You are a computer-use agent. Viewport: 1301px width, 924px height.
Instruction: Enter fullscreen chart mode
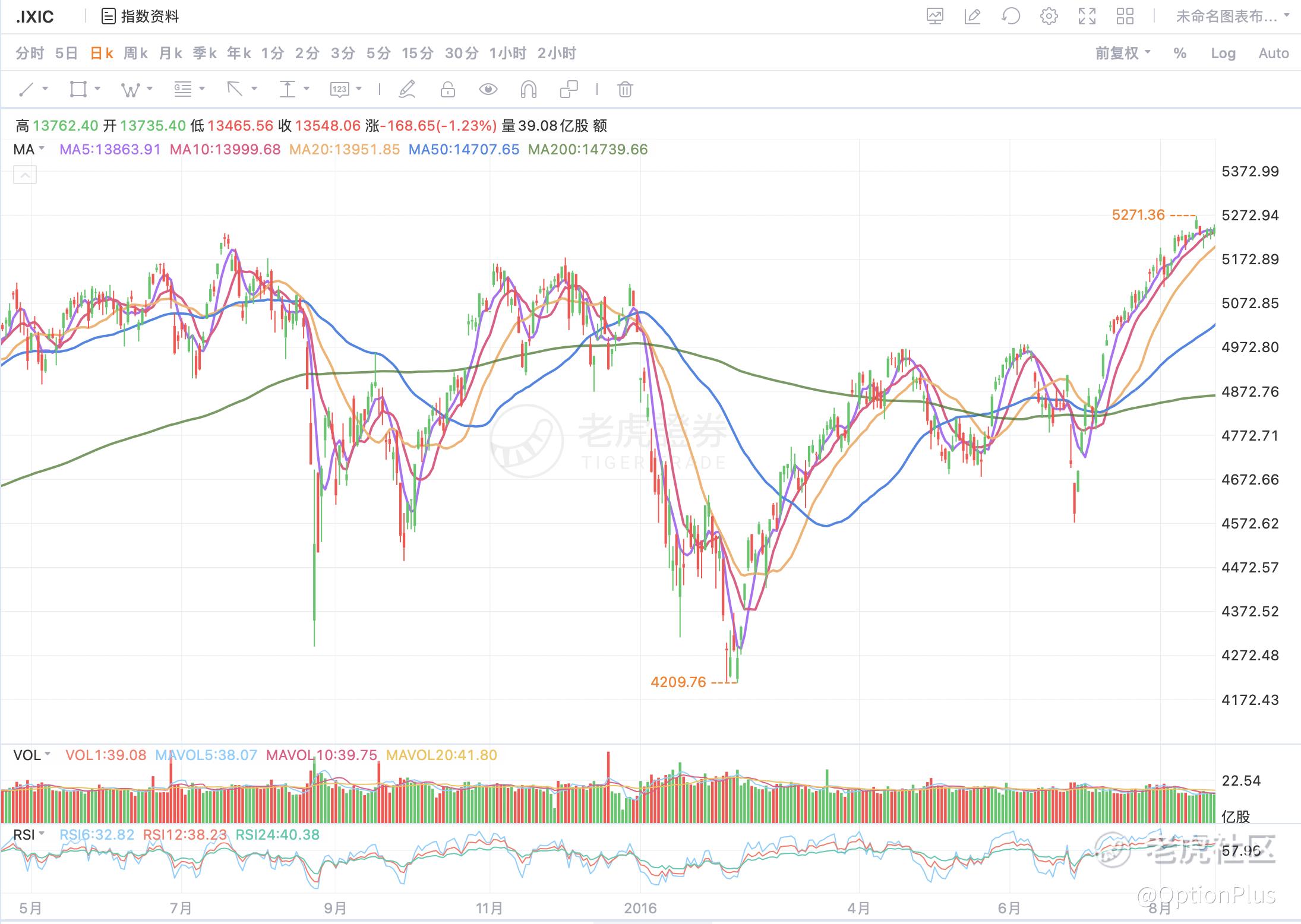(x=1087, y=17)
